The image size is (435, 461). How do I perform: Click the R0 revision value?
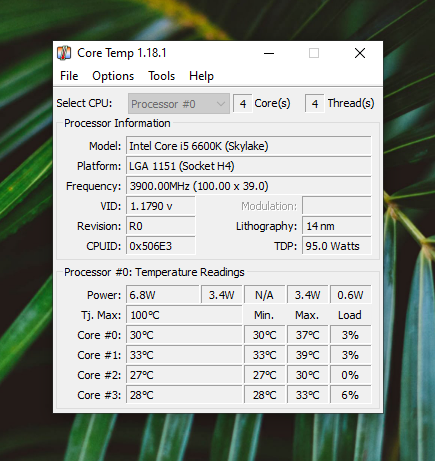coord(161,226)
